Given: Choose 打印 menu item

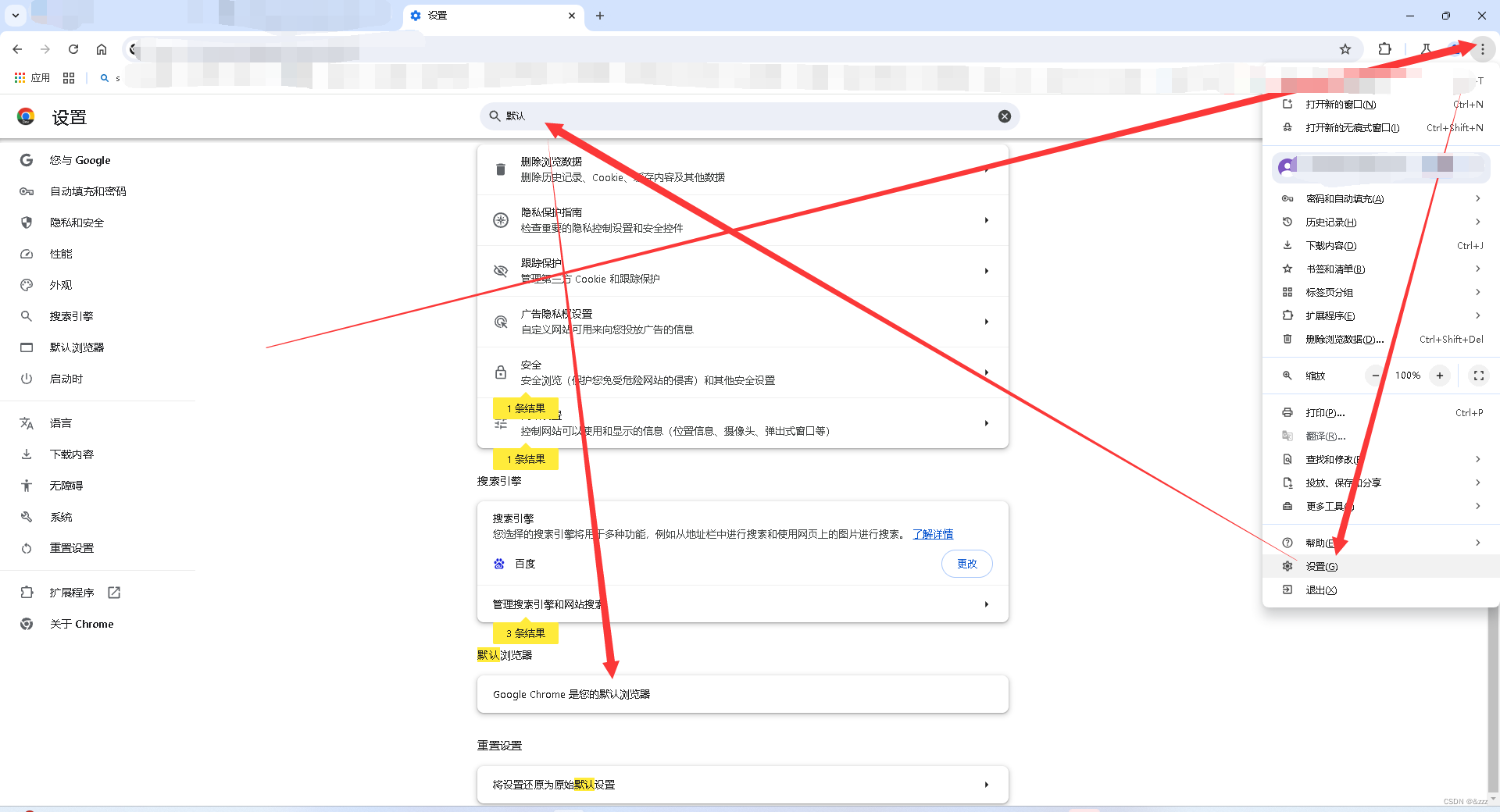Looking at the screenshot, I should 1380,413.
